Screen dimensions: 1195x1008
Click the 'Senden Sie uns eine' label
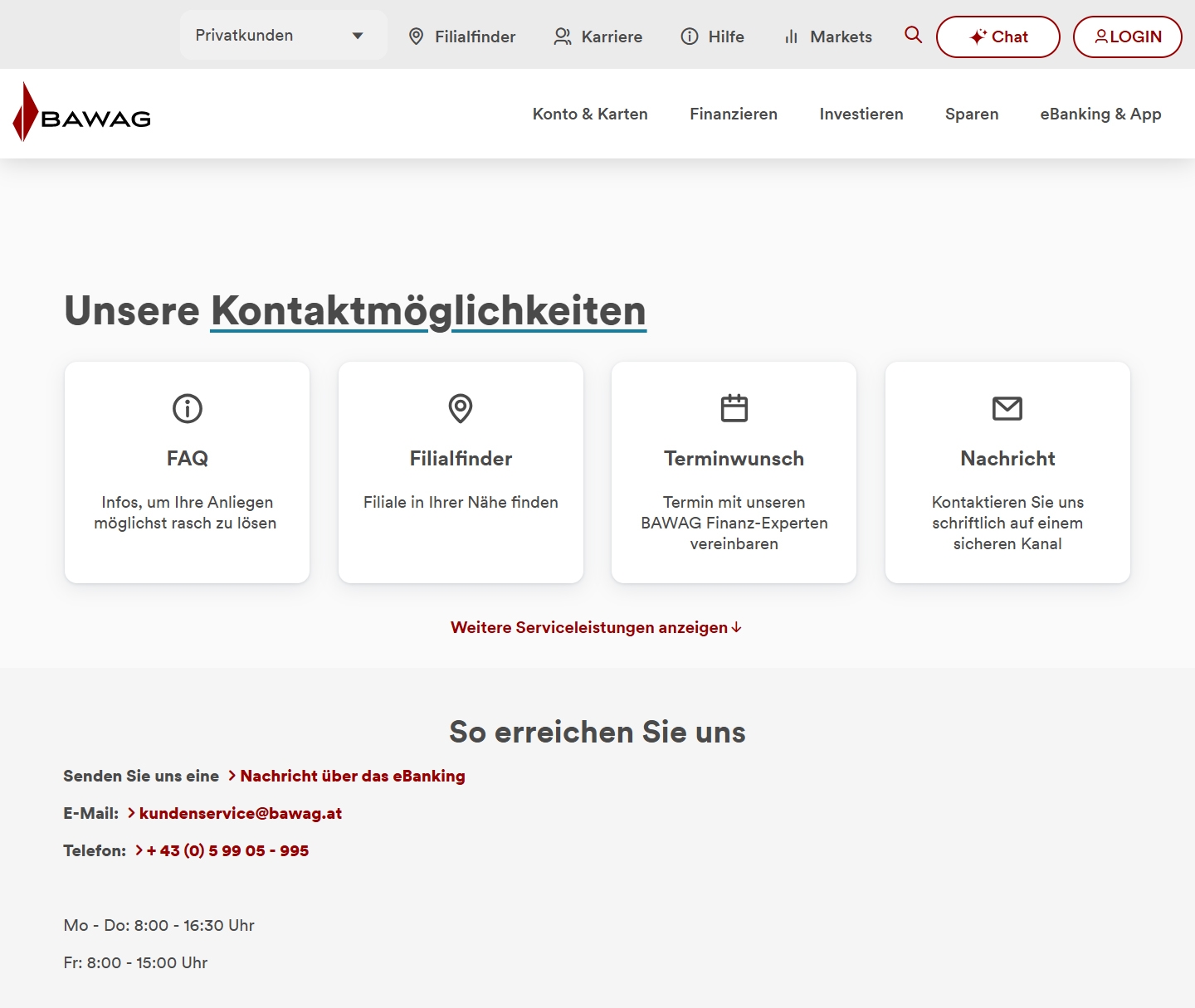[x=141, y=776]
